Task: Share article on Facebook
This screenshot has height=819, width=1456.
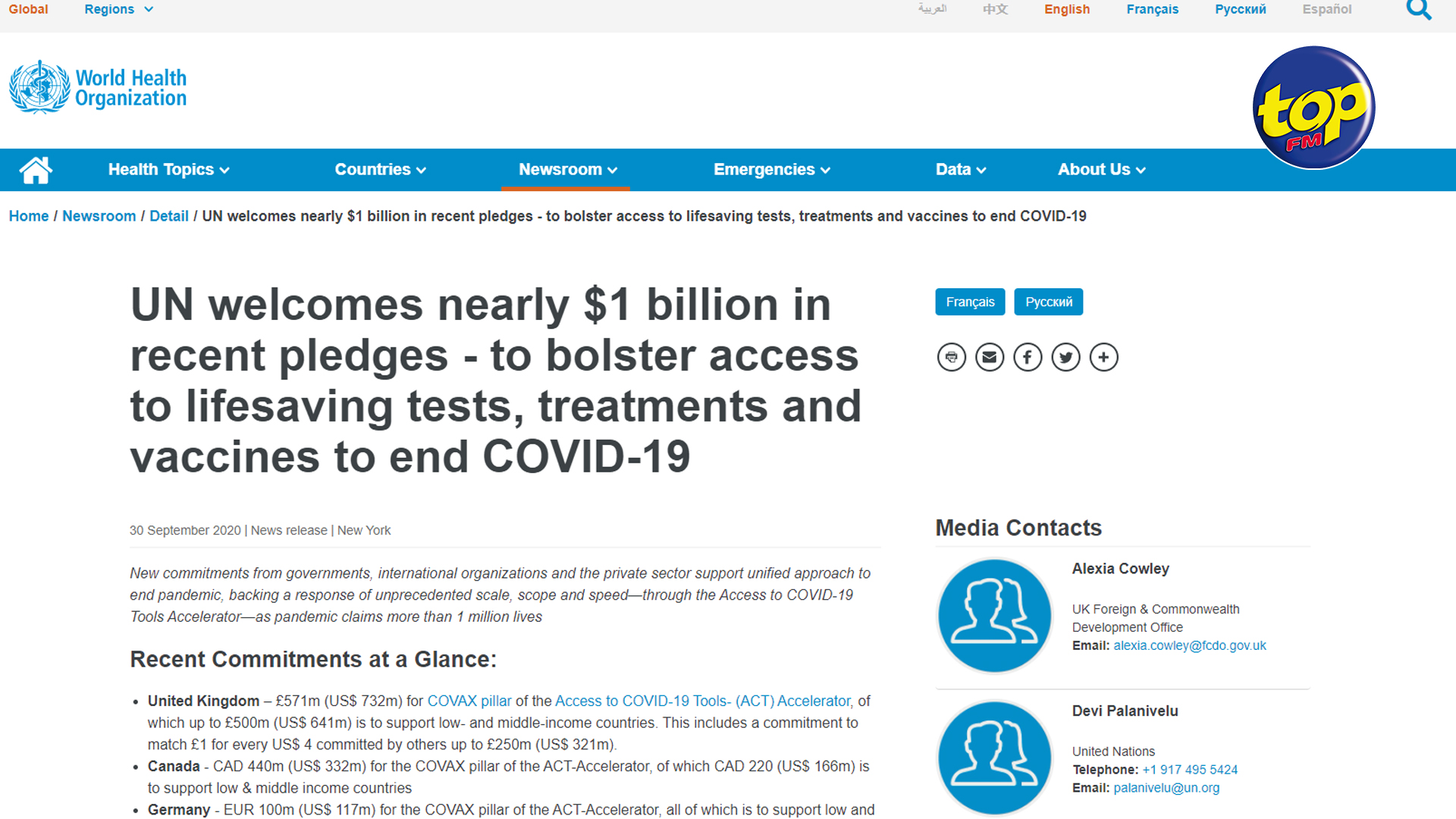Action: click(x=1028, y=357)
